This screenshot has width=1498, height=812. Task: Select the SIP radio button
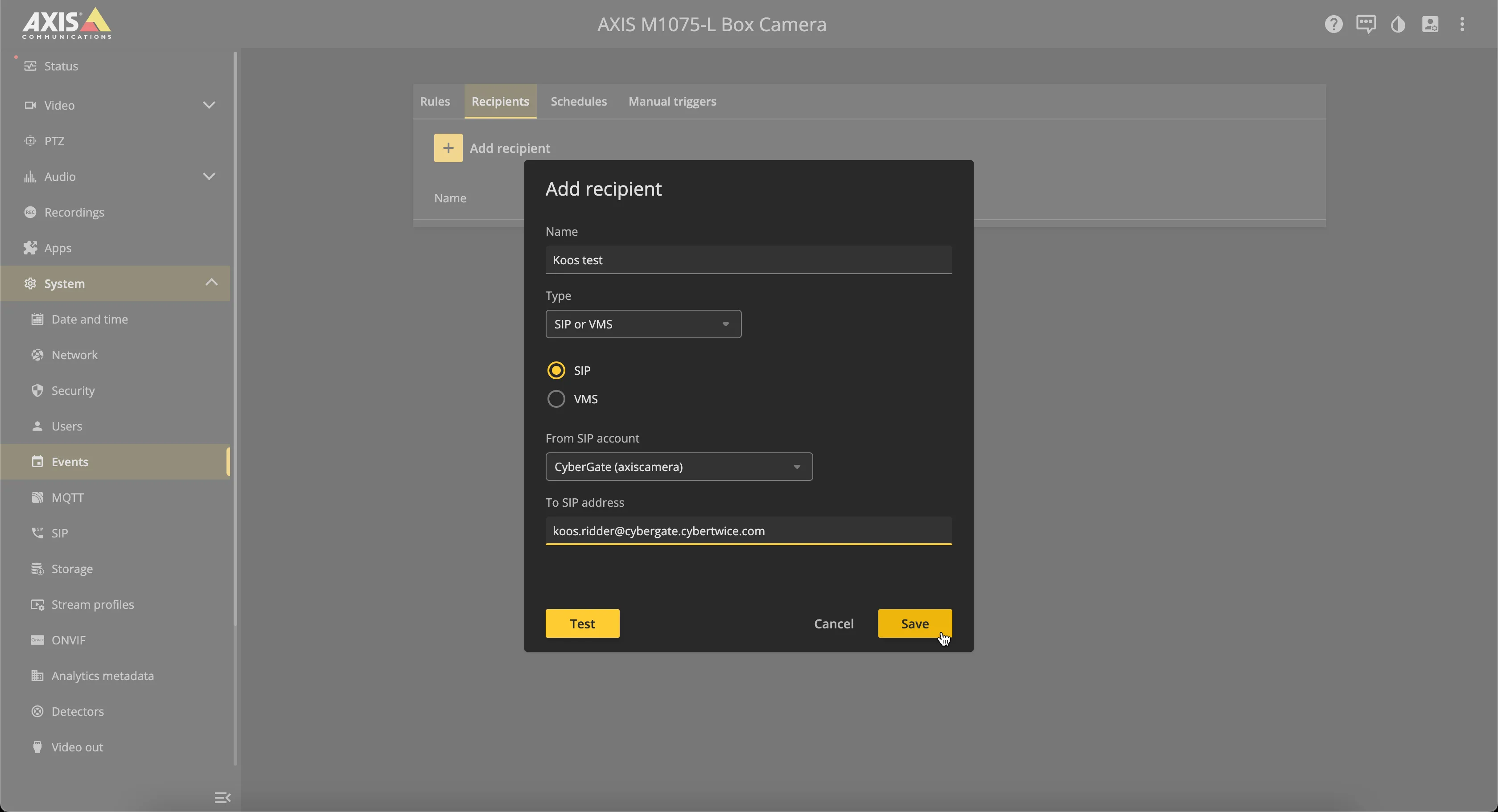[x=556, y=370]
